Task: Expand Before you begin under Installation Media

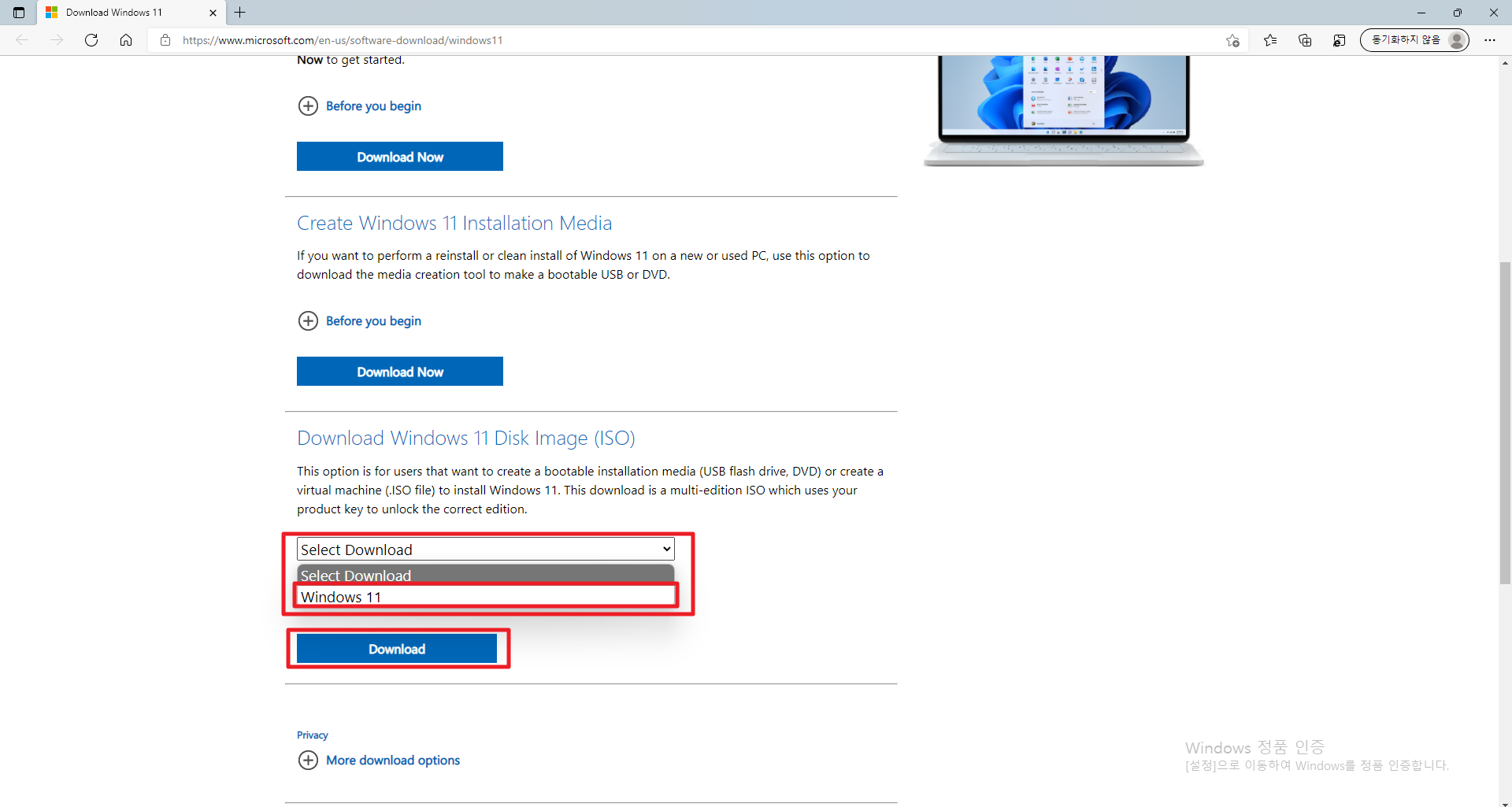Action: coord(360,321)
